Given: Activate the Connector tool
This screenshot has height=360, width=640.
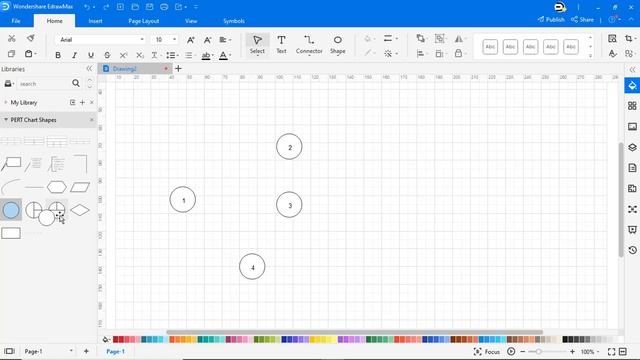Looking at the screenshot, I should tap(309, 44).
